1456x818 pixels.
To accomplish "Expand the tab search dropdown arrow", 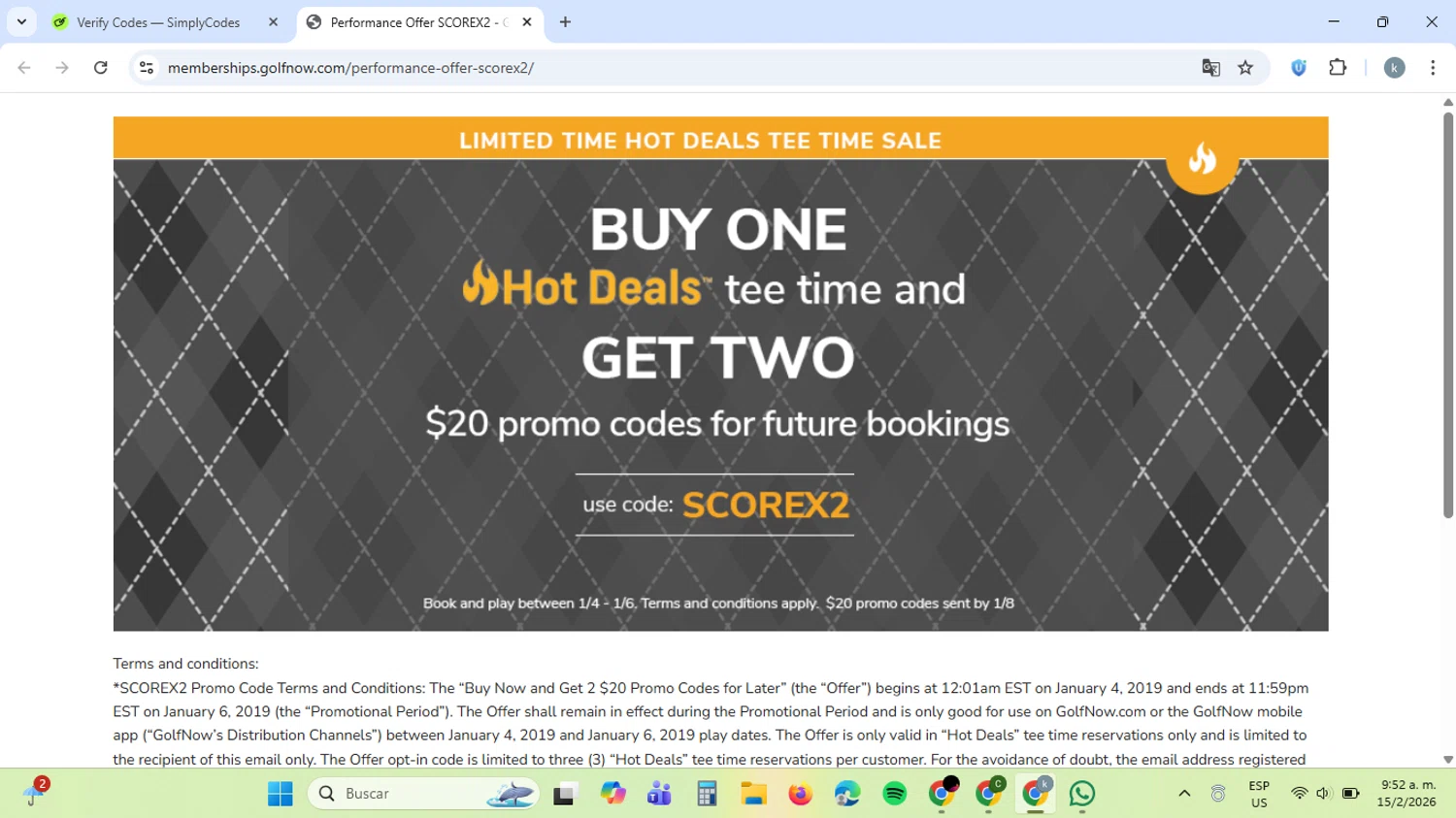I will (x=21, y=21).
